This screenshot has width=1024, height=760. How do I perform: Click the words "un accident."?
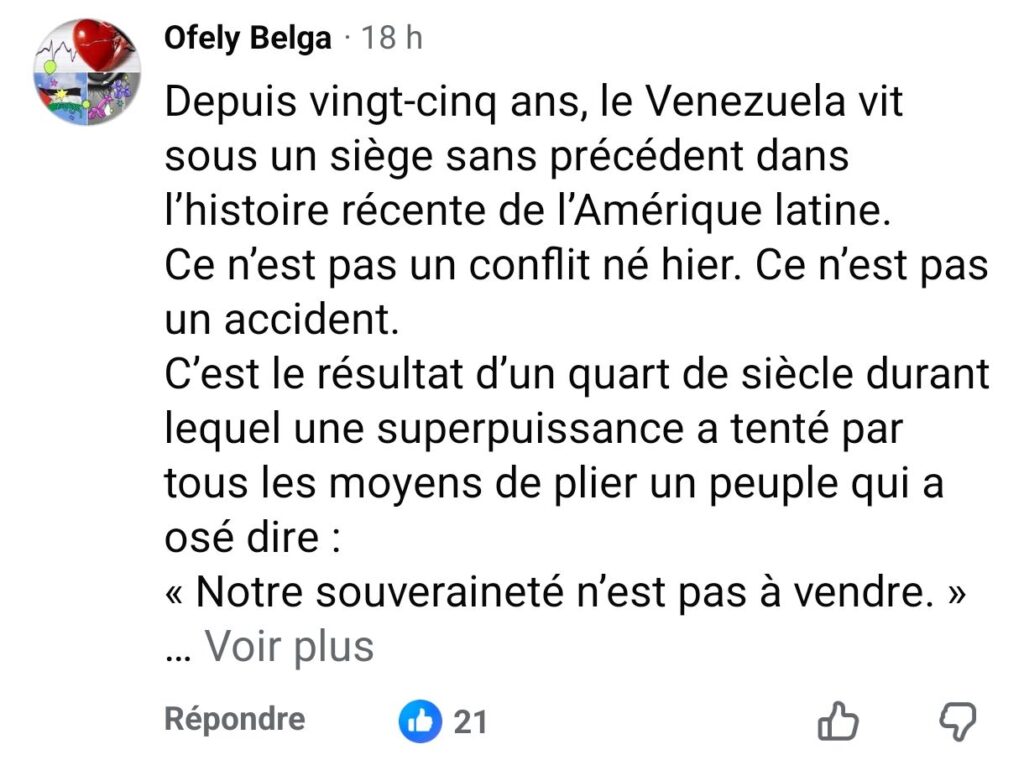pos(280,320)
